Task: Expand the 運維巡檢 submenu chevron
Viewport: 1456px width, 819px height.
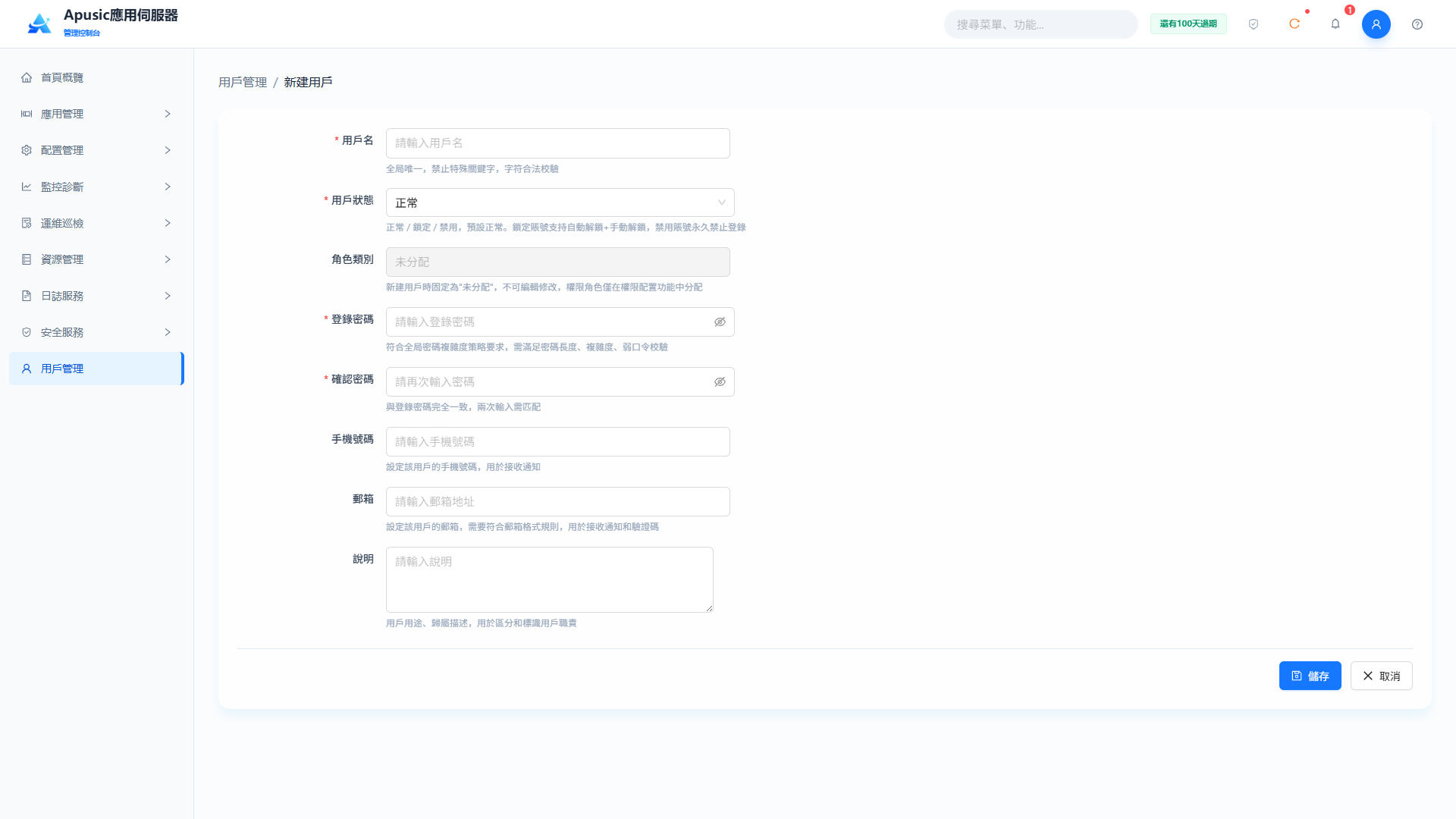Action: click(168, 223)
